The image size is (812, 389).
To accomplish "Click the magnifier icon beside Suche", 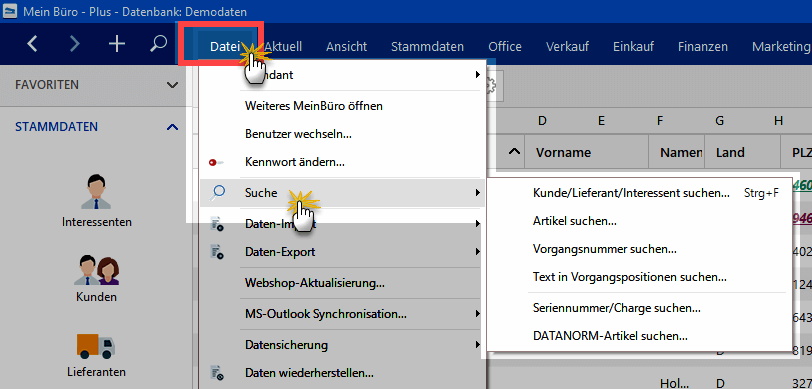I will (217, 193).
